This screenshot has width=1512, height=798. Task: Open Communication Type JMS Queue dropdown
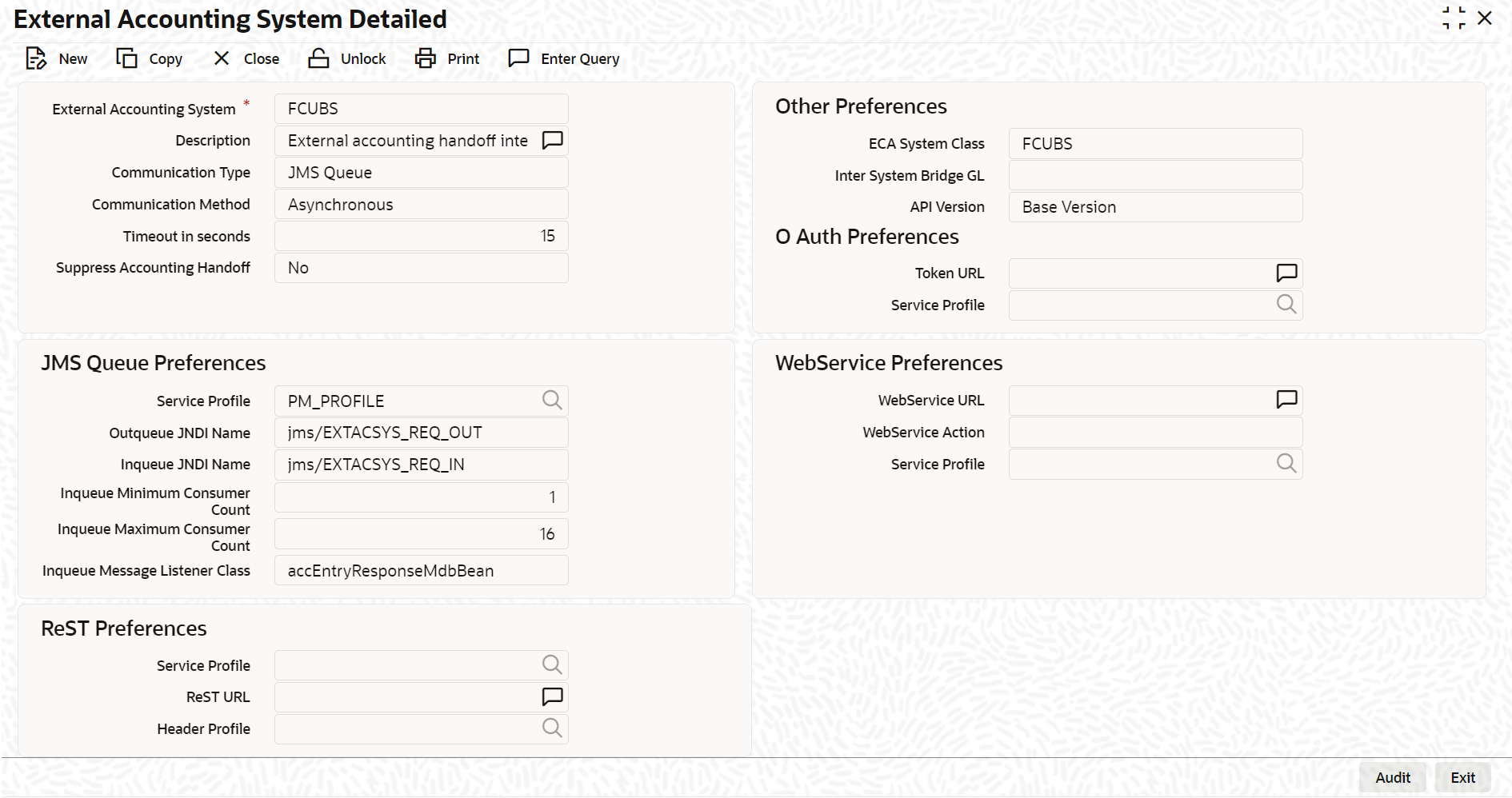[x=422, y=173]
